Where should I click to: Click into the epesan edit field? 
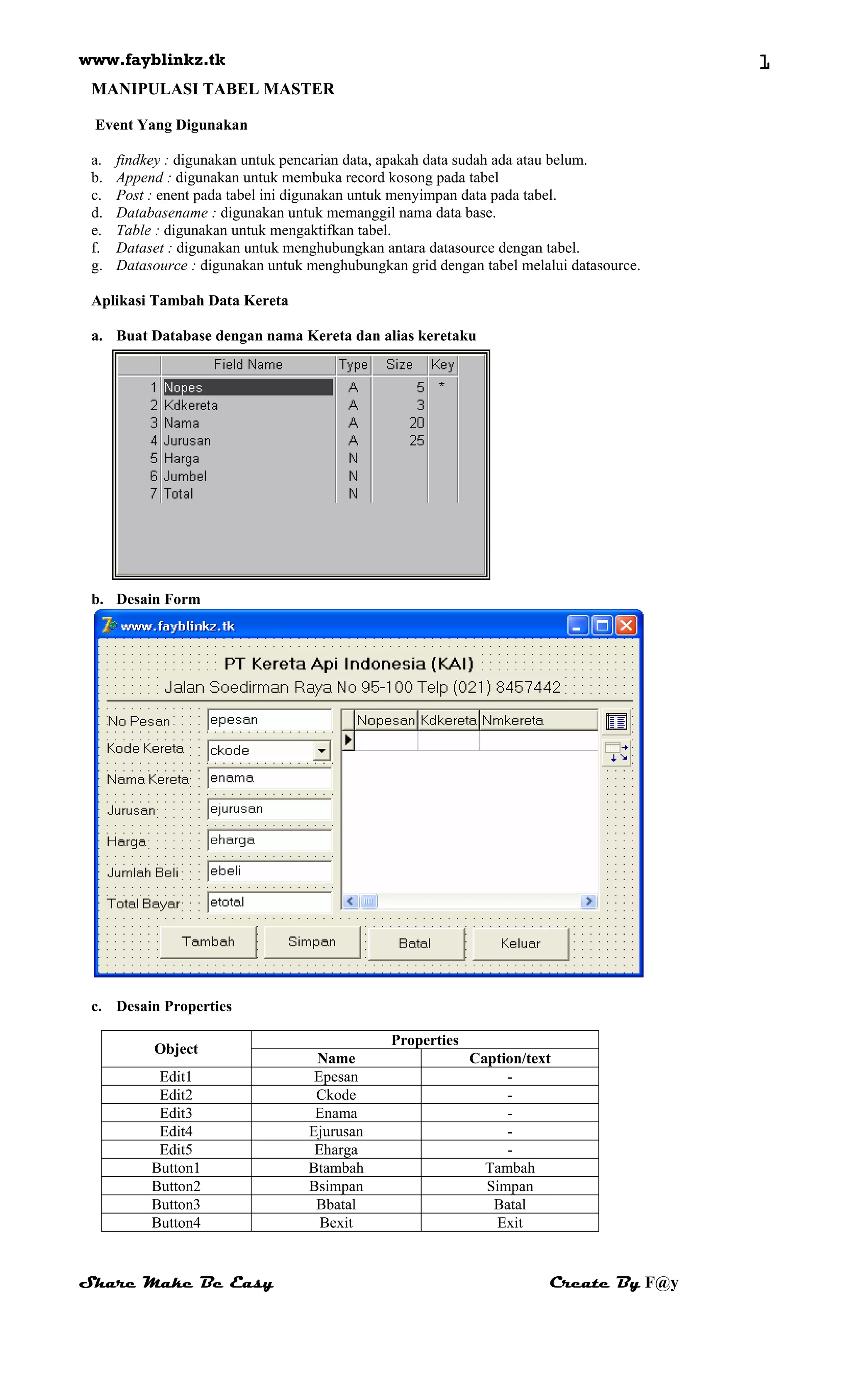(269, 720)
